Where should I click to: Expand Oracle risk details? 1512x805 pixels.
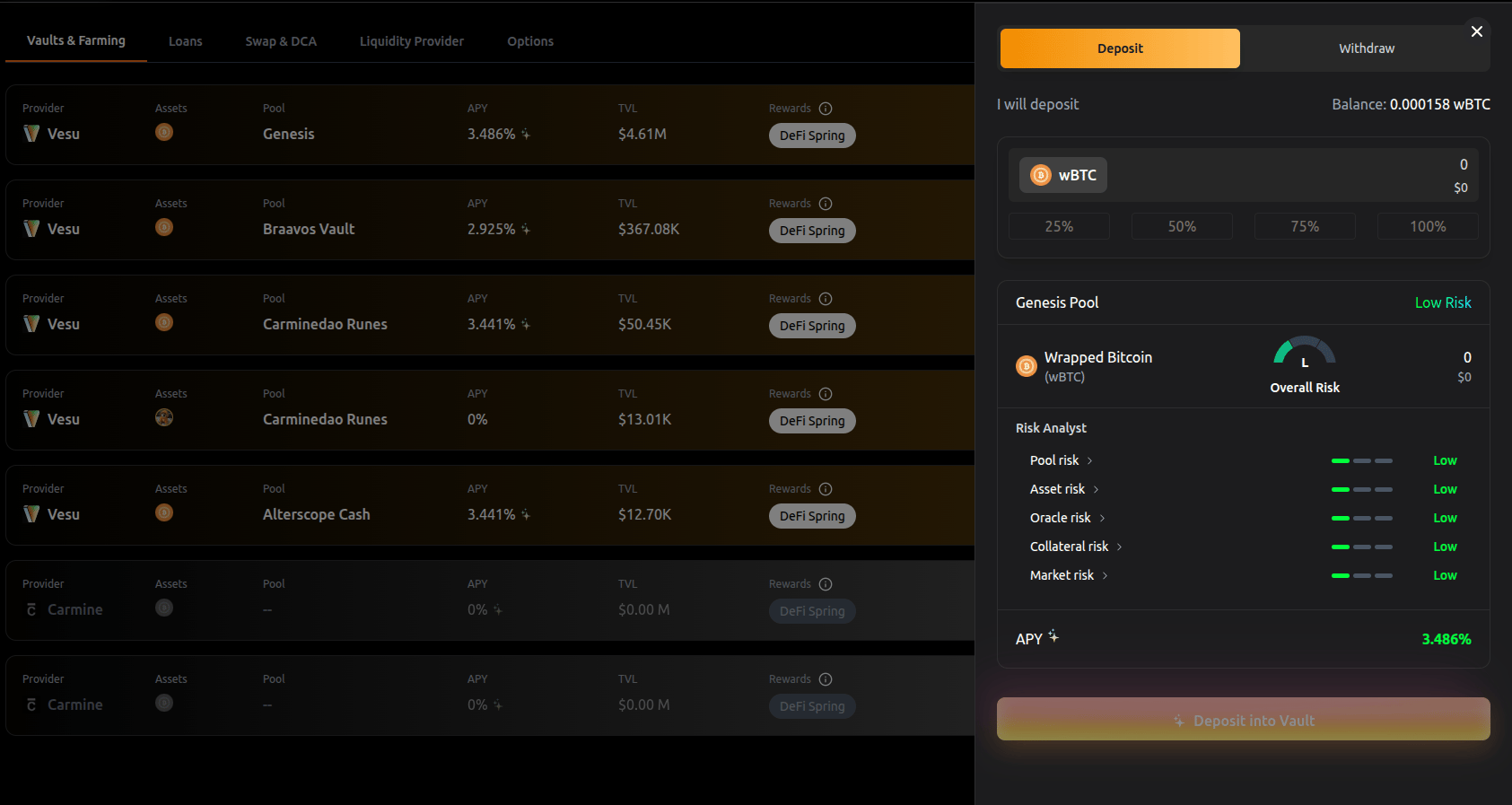1068,518
